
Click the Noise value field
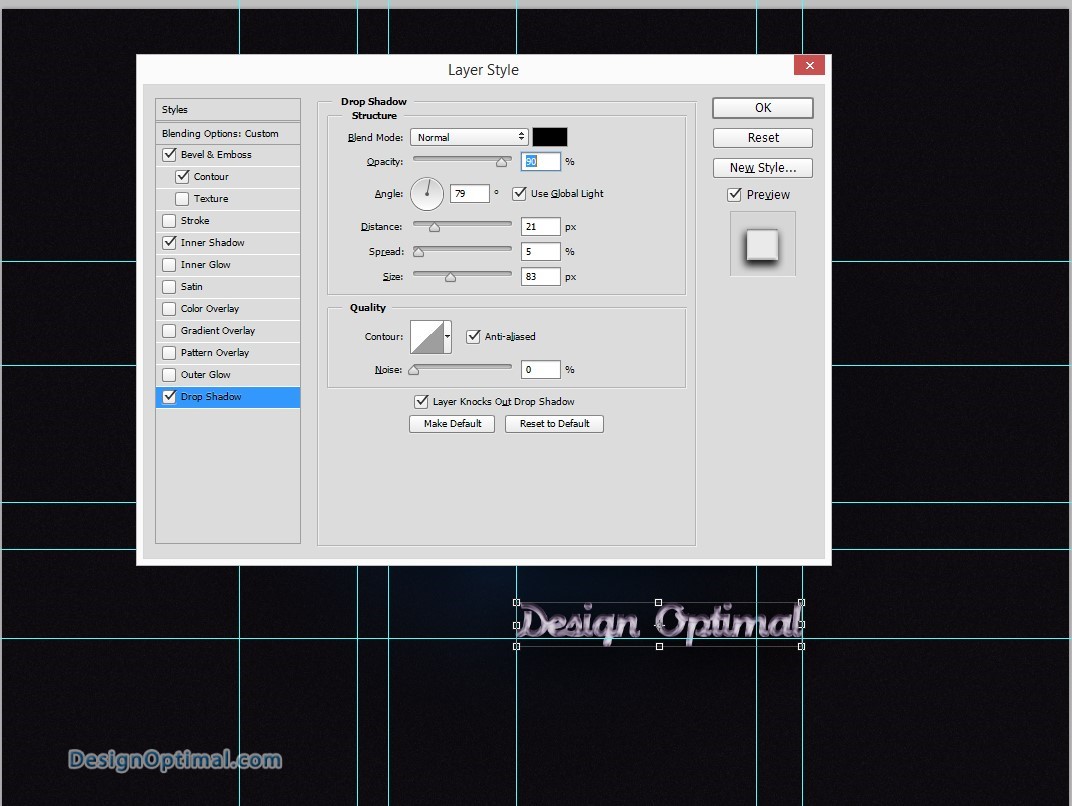tap(540, 370)
